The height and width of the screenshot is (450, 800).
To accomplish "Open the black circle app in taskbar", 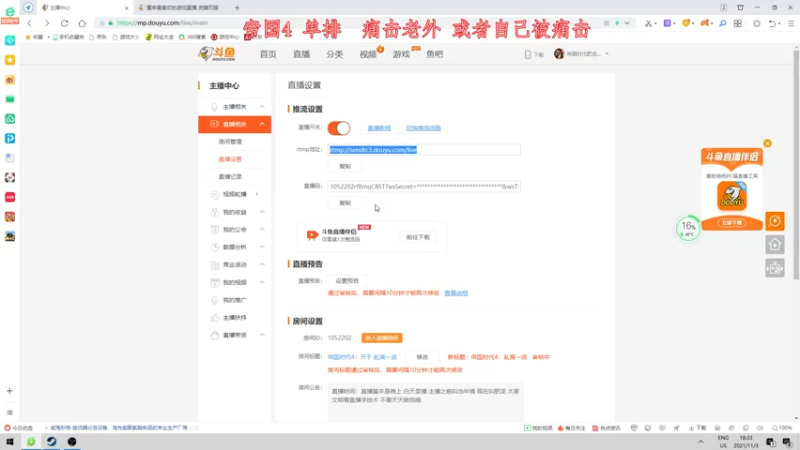I will 72,442.
